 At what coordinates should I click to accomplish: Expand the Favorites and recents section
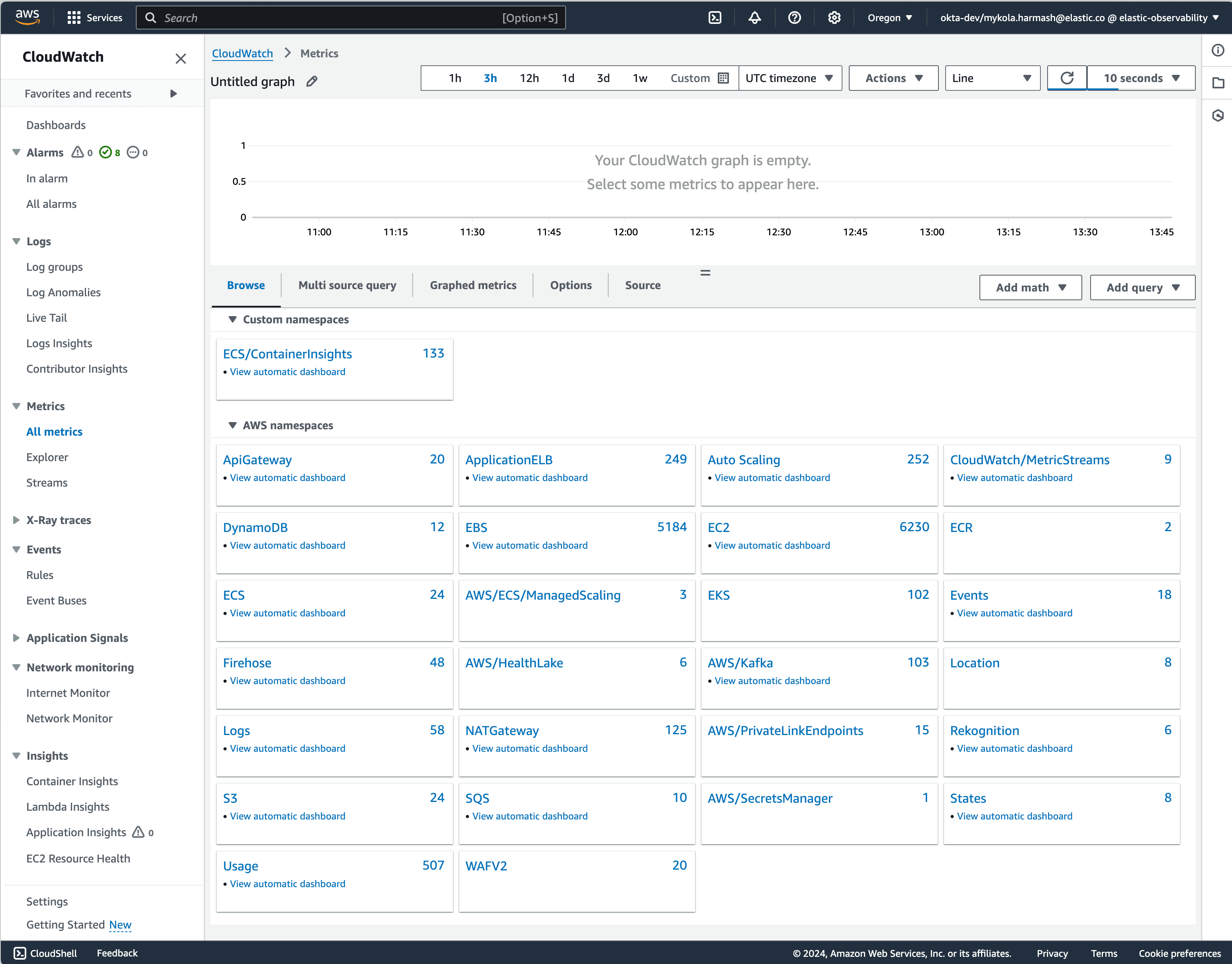[x=173, y=93]
